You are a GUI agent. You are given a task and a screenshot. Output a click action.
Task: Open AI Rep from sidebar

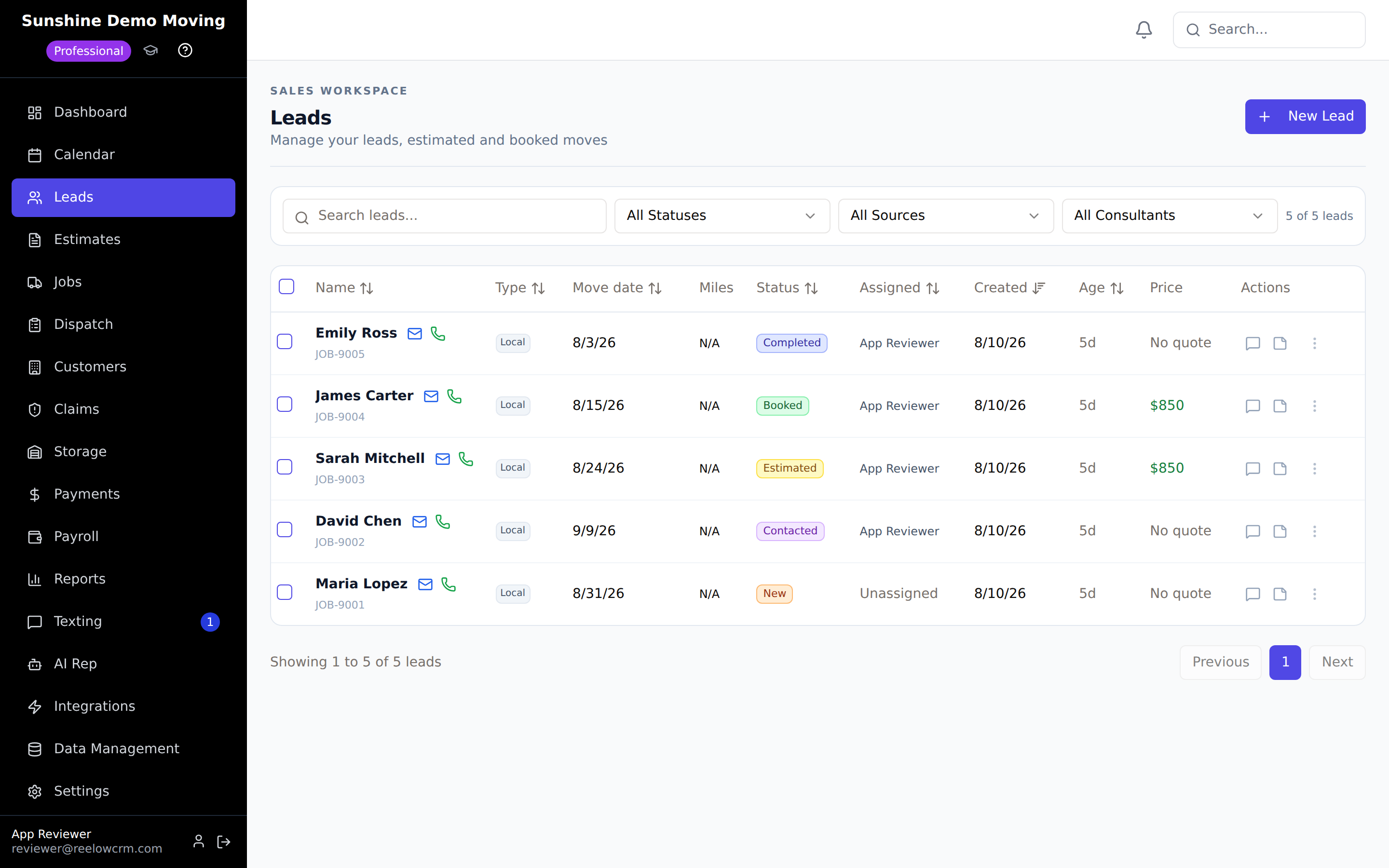click(x=123, y=664)
